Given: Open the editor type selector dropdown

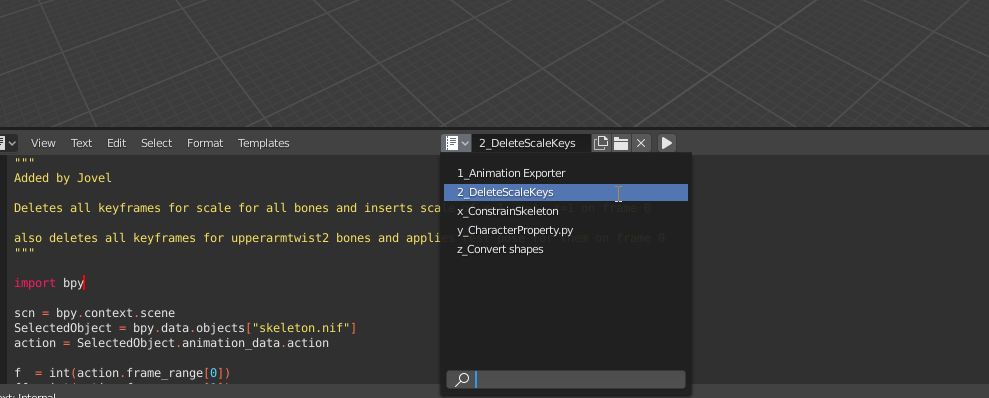Looking at the screenshot, I should coord(8,143).
